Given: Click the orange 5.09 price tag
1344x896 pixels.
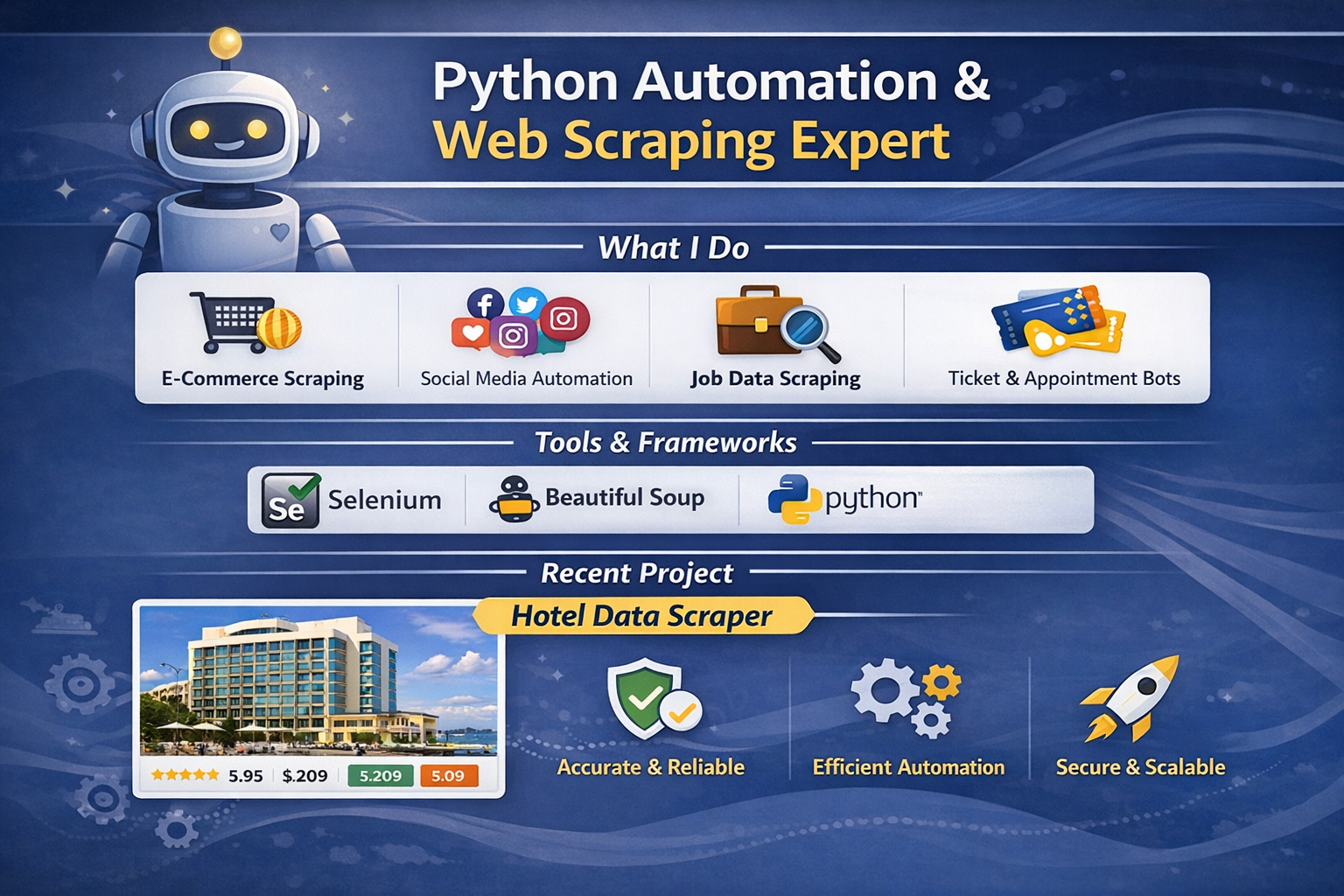Looking at the screenshot, I should pyautogui.click(x=448, y=775).
